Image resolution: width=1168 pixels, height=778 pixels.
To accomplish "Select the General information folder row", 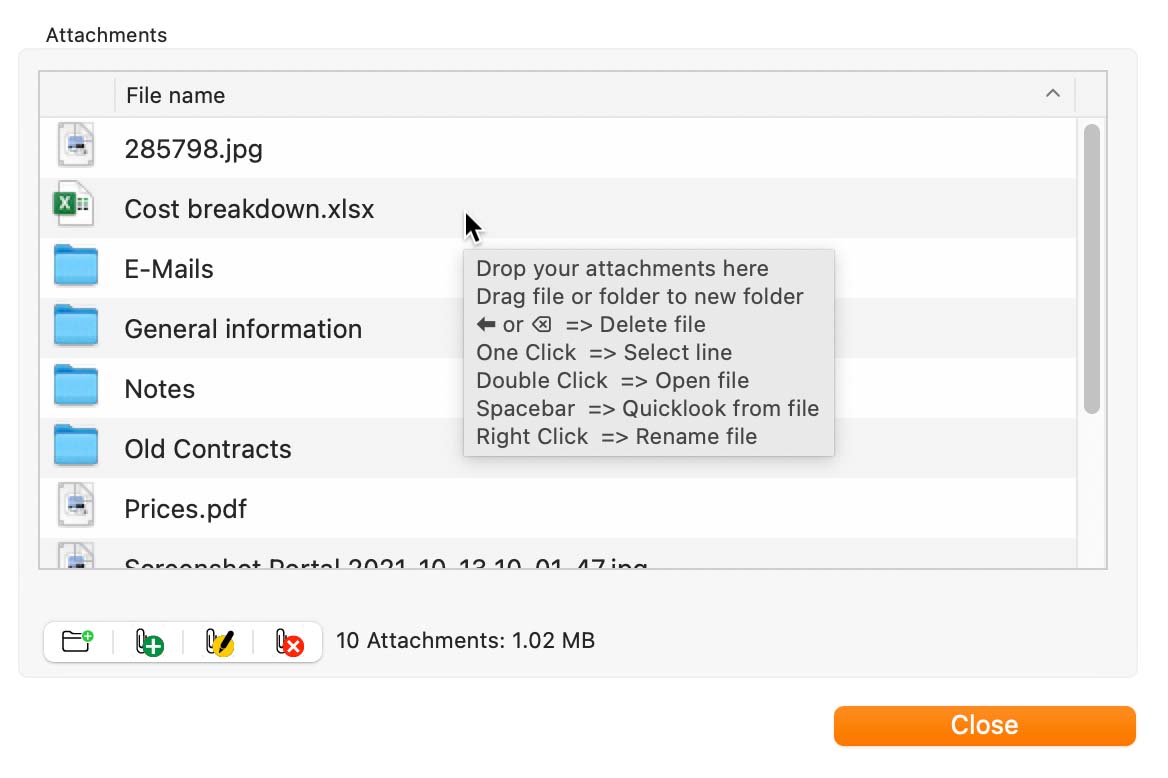I will click(558, 329).
